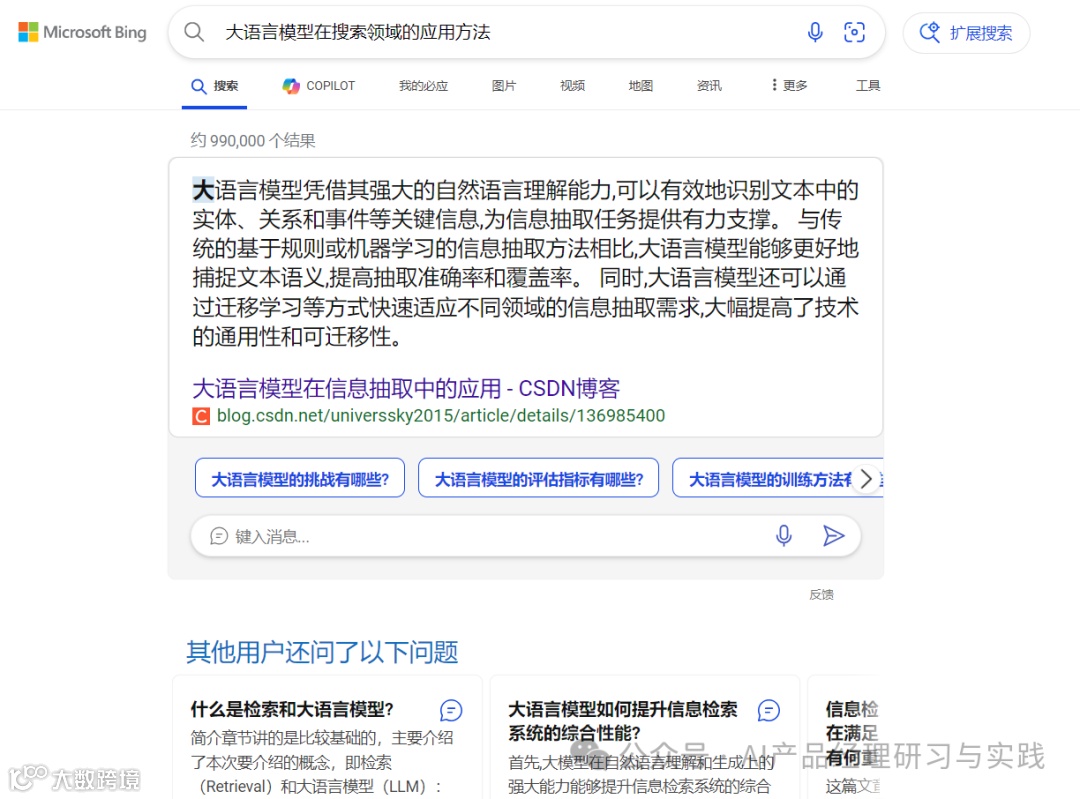Viewport: 1080px width, 799px height.
Task: Click the COPILOT colorful logo icon
Action: [x=291, y=86]
